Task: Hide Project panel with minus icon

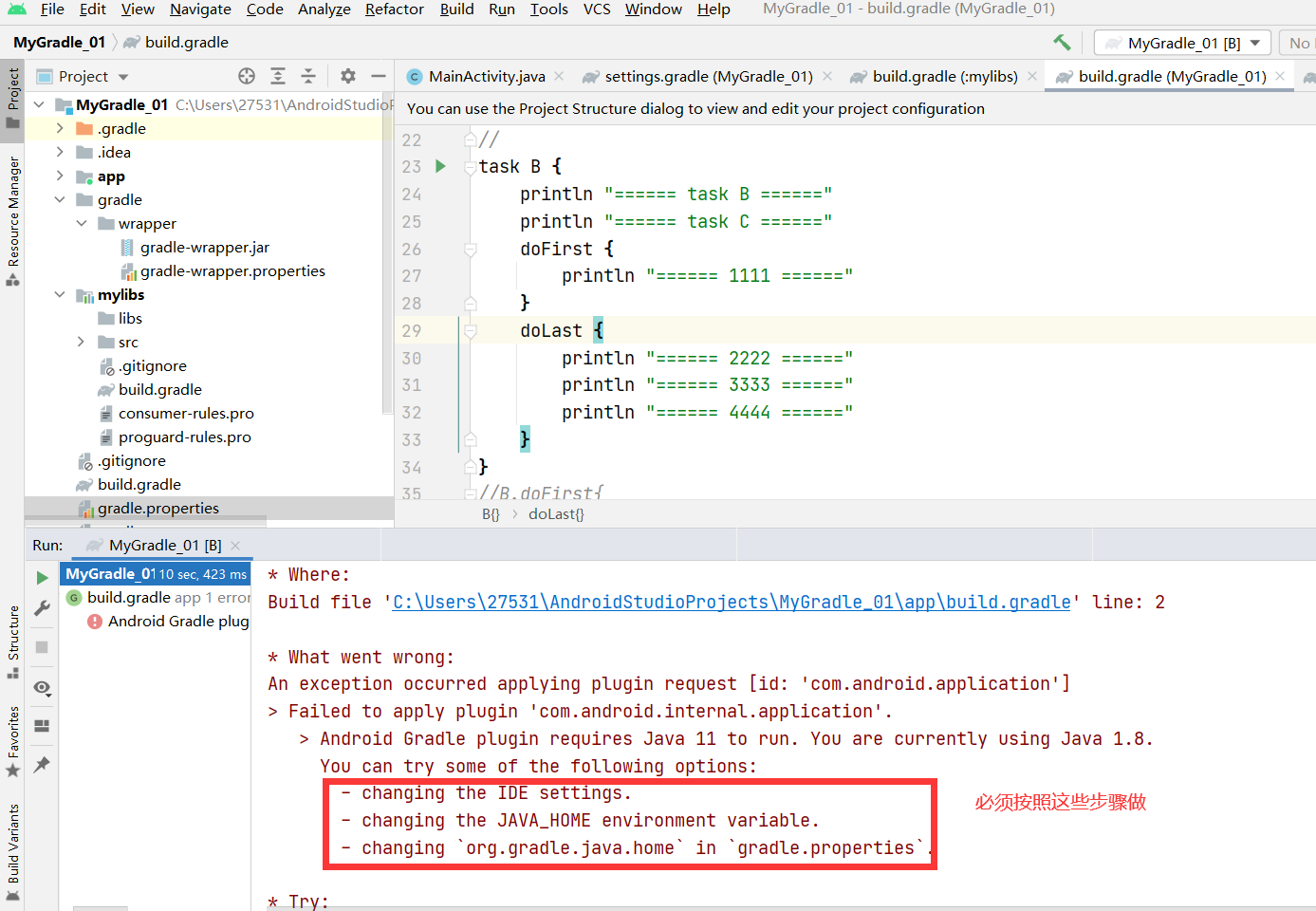Action: coord(377,76)
